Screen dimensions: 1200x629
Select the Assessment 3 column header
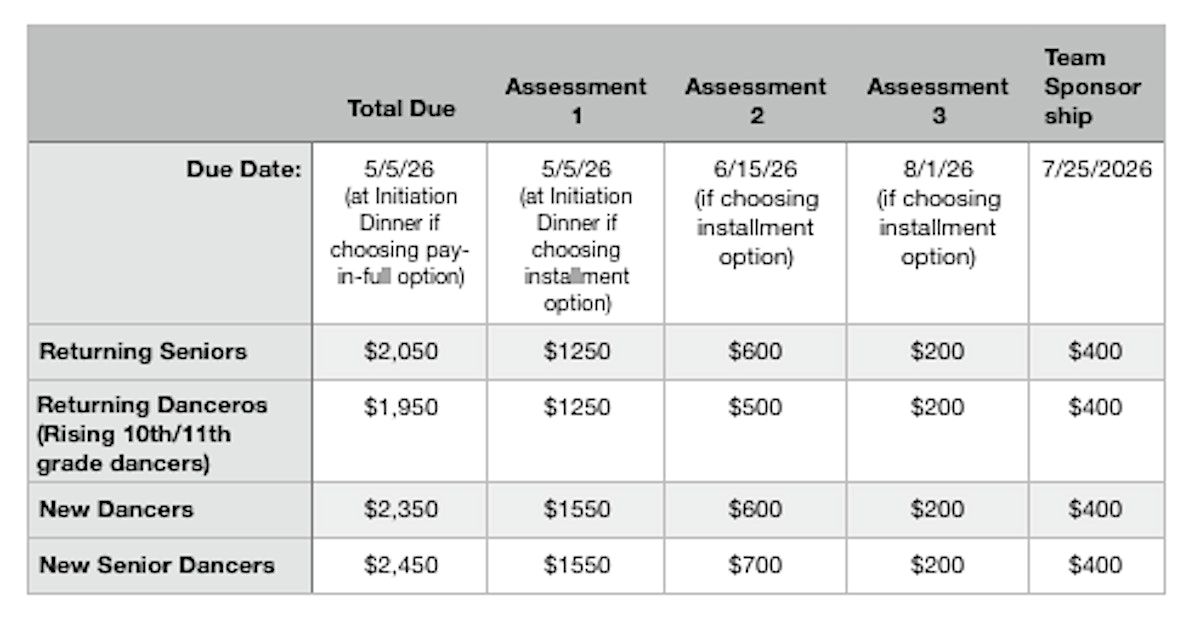pos(937,100)
